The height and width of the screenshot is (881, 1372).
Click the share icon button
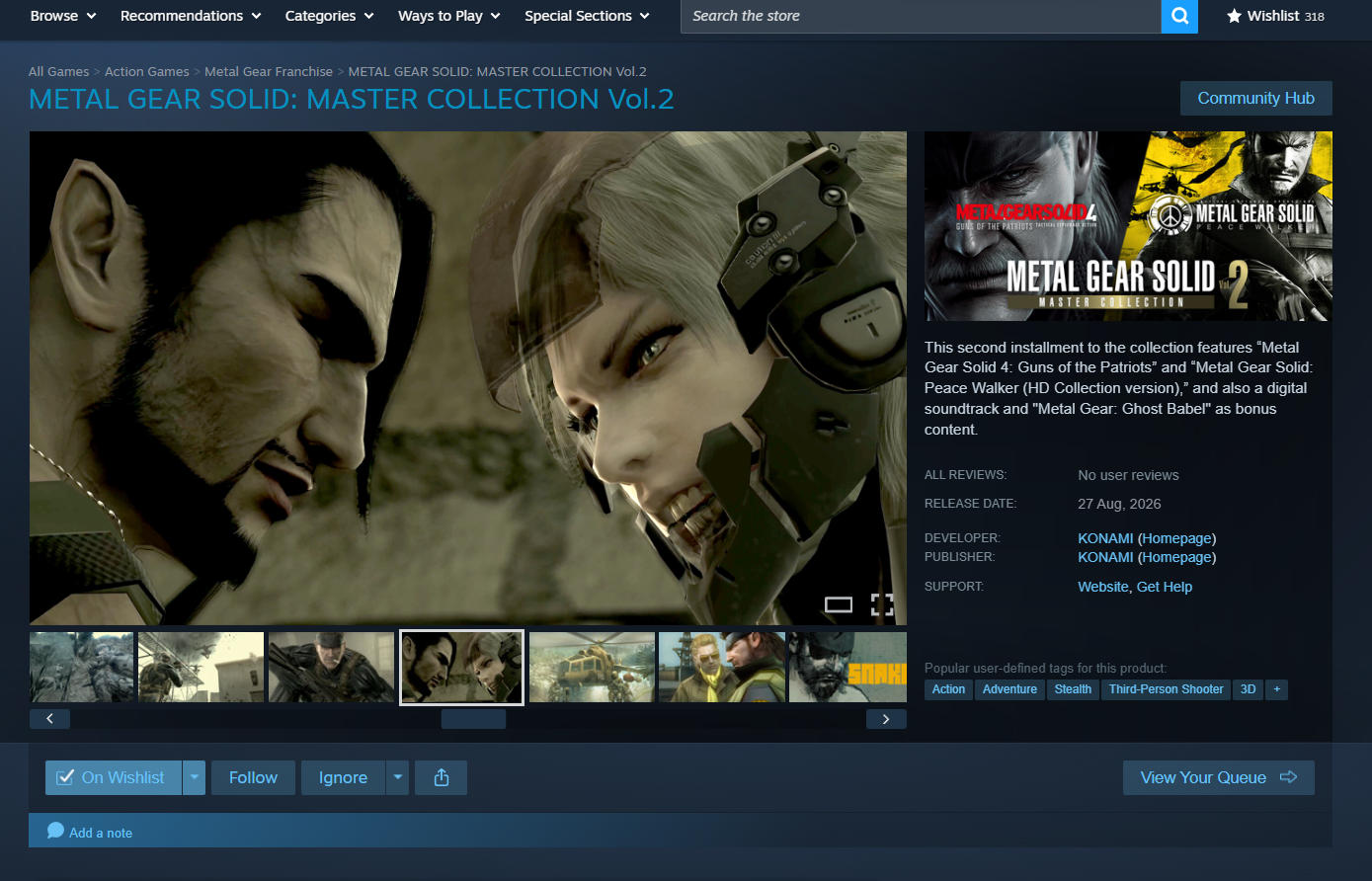coord(442,777)
